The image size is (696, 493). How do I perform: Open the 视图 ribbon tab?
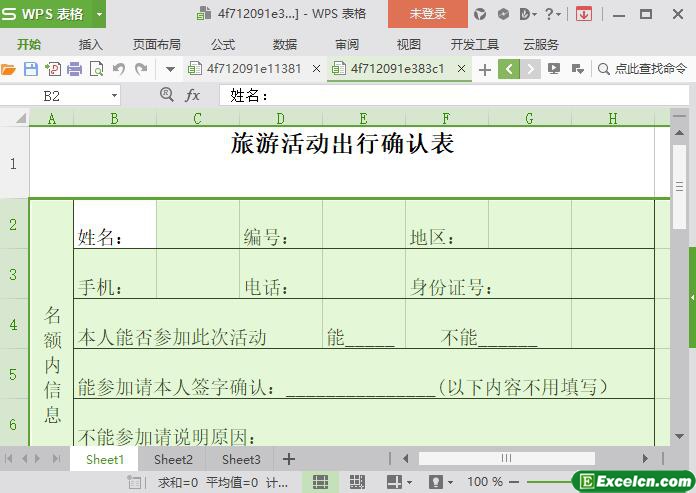(x=409, y=44)
